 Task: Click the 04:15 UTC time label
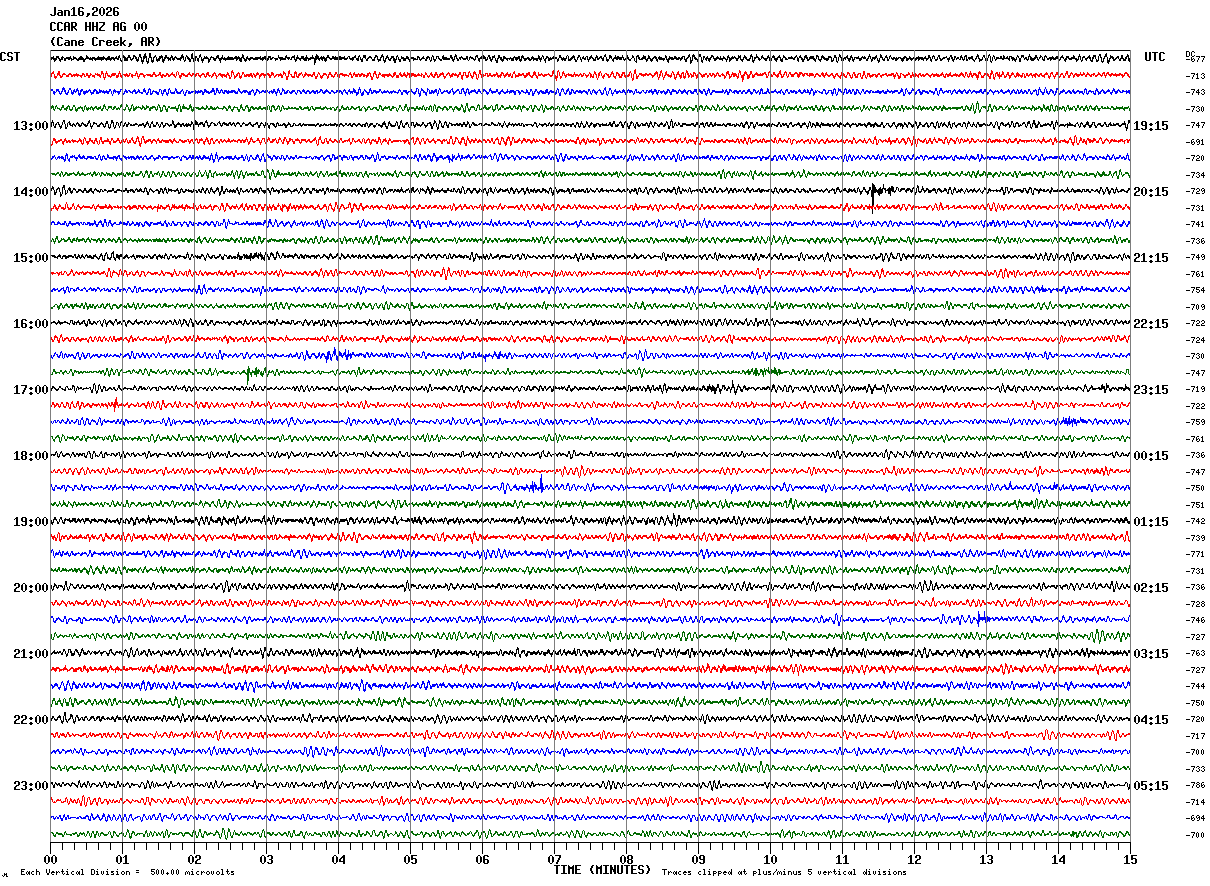(1151, 720)
